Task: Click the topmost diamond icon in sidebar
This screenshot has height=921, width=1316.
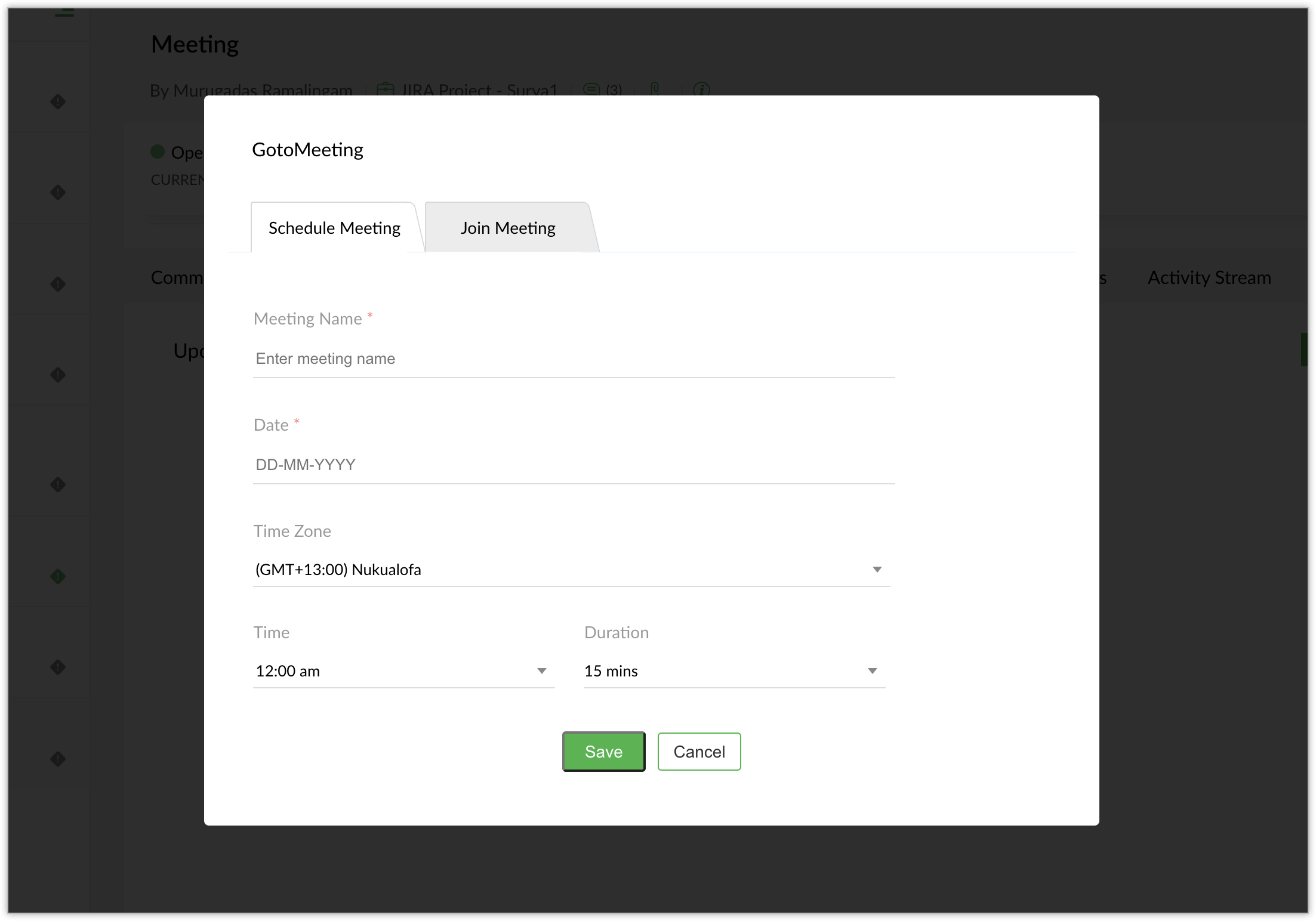Action: pyautogui.click(x=58, y=102)
